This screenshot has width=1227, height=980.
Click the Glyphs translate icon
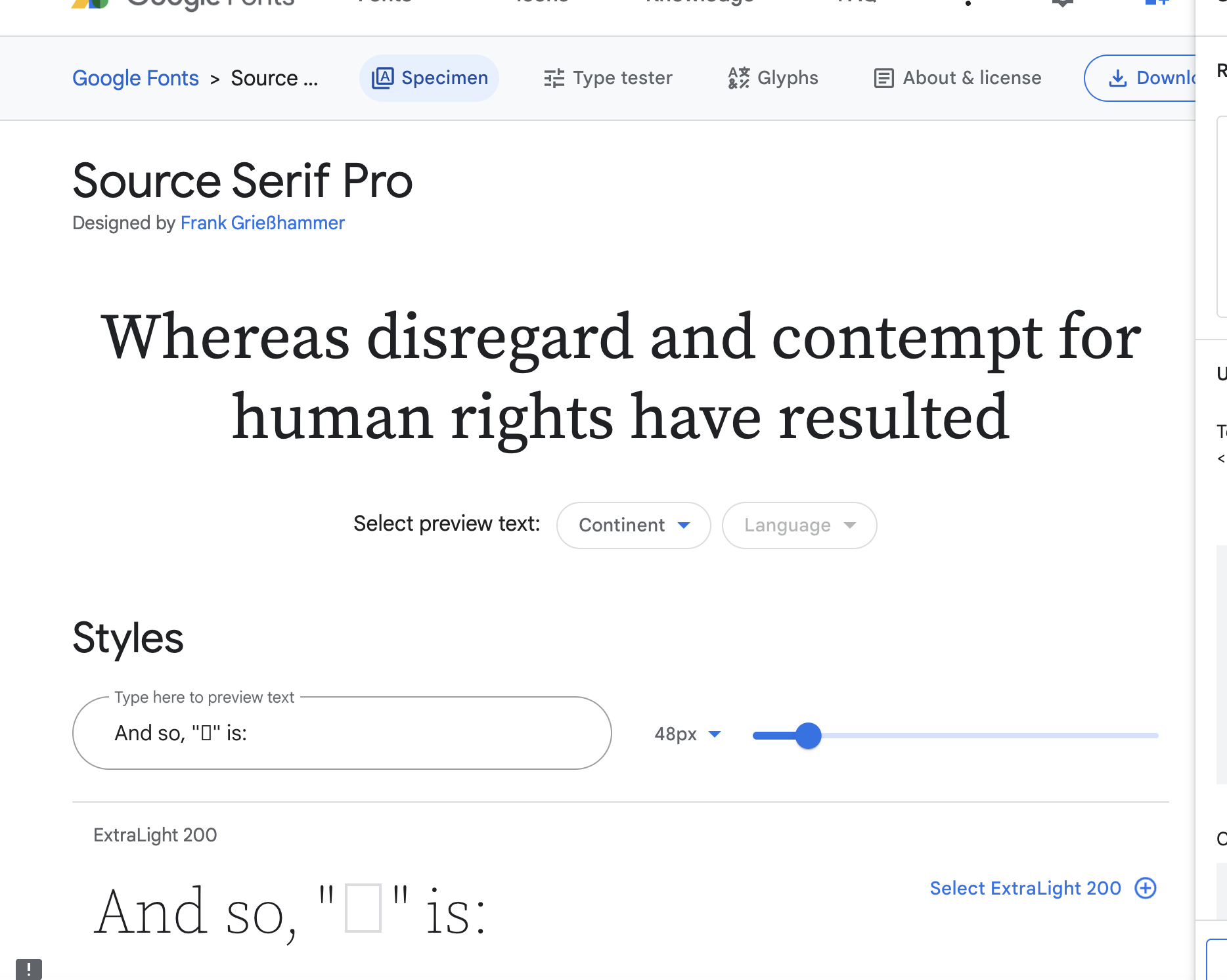(x=739, y=78)
